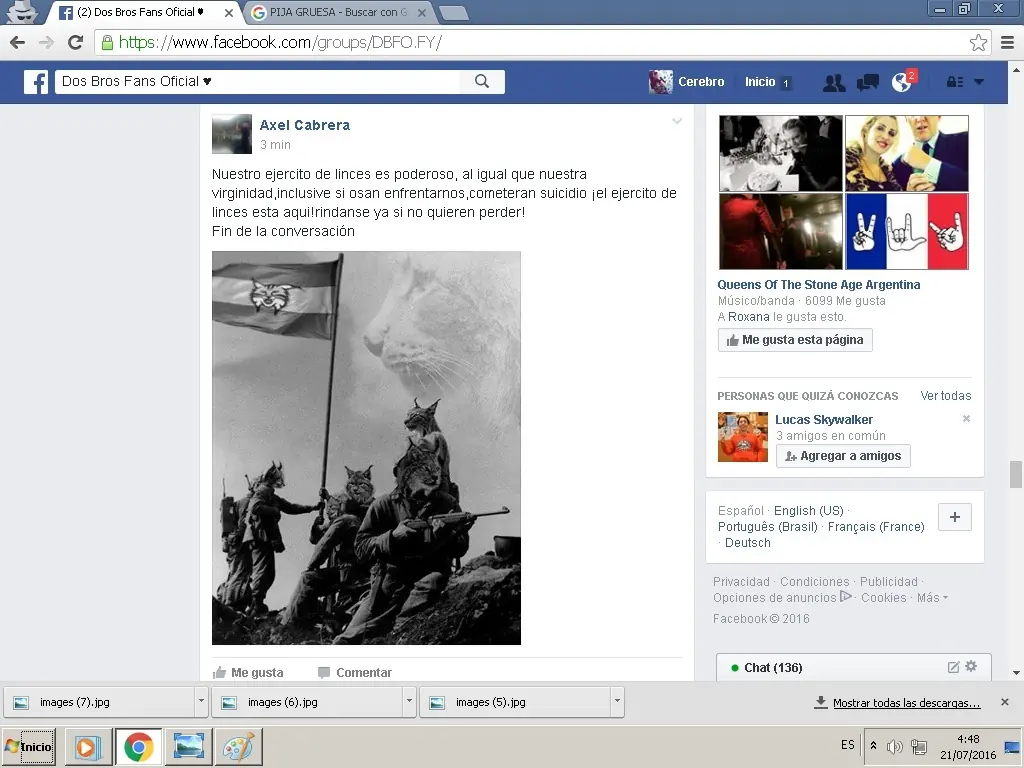This screenshot has width=1024, height=768.
Task: Close the downloads bar
Action: click(1005, 702)
